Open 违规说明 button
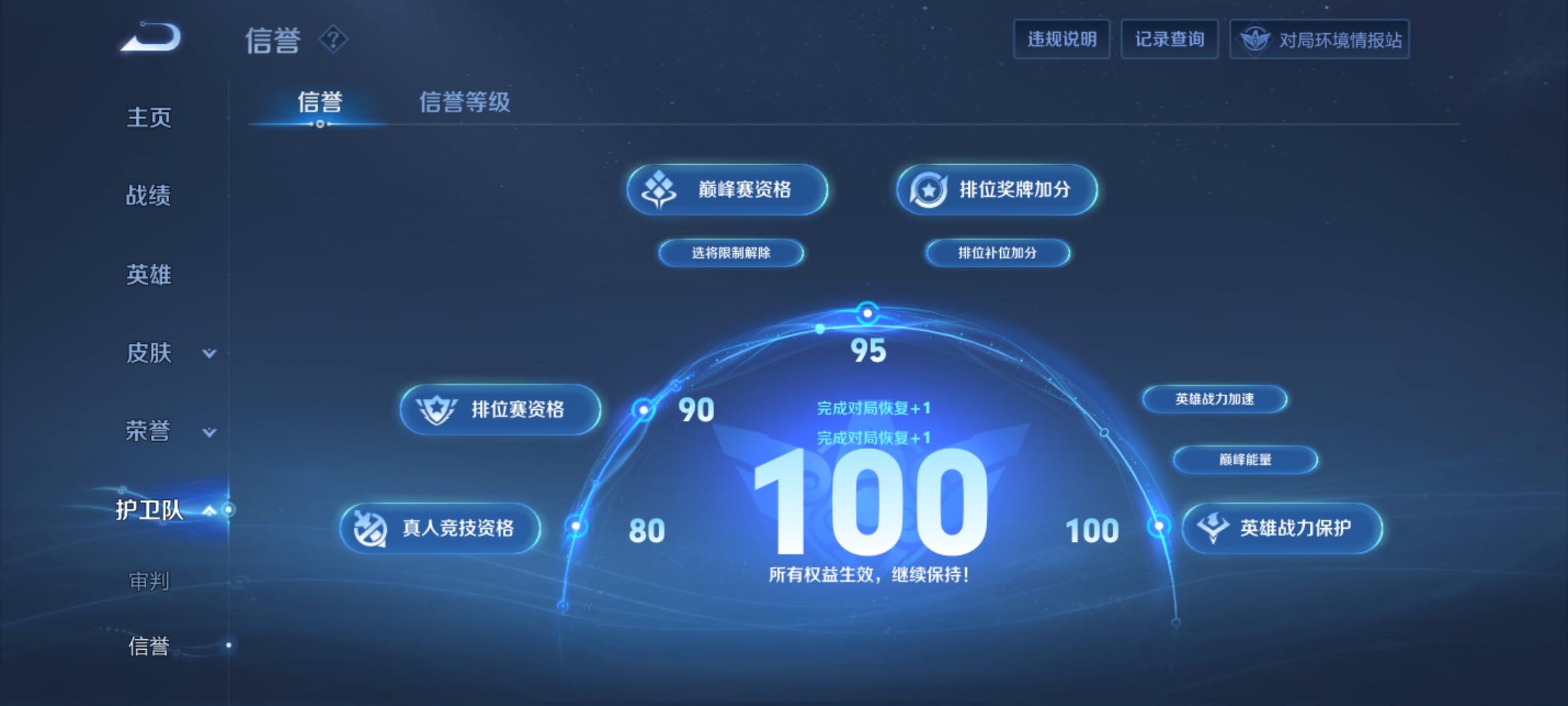 pos(1062,39)
